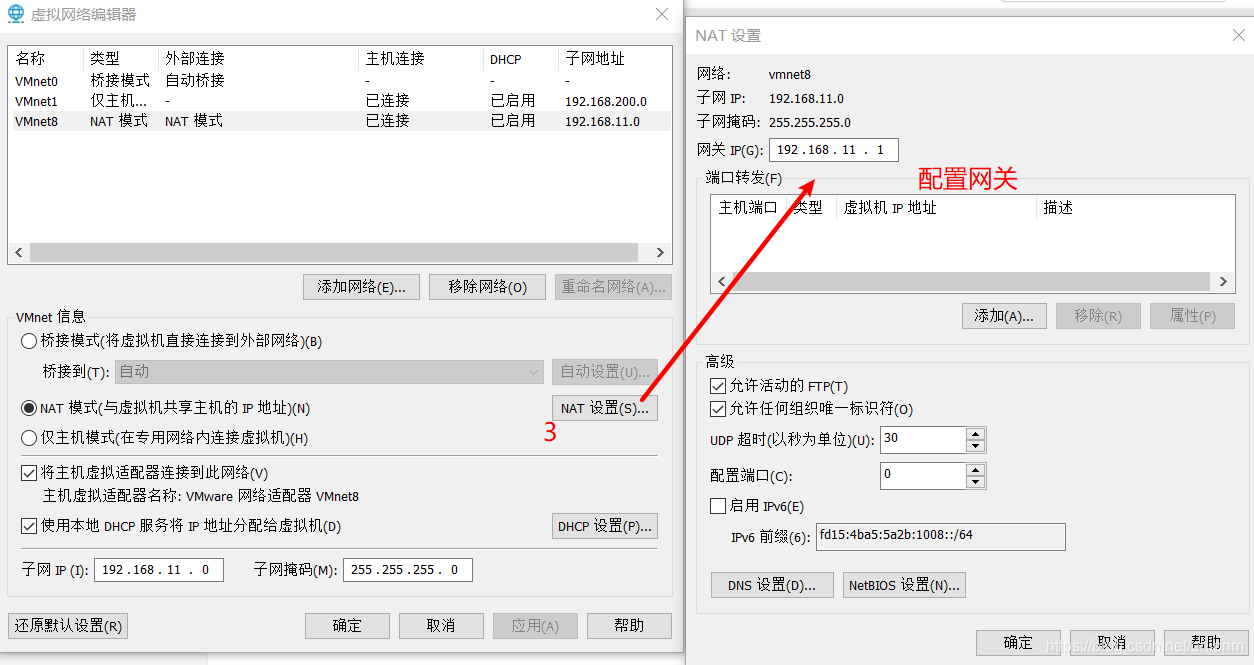Select the NAT 模式 radio button
This screenshot has height=665, width=1254.
coord(29,408)
